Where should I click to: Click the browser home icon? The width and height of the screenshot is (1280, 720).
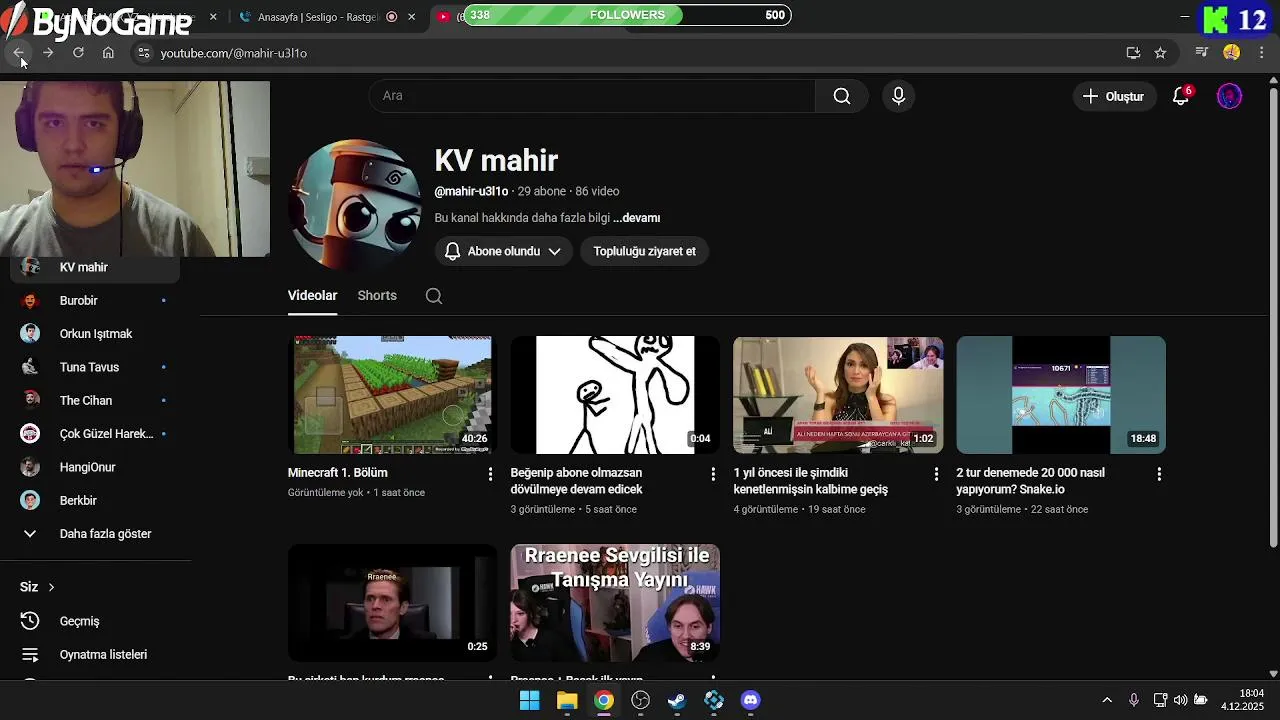point(108,53)
